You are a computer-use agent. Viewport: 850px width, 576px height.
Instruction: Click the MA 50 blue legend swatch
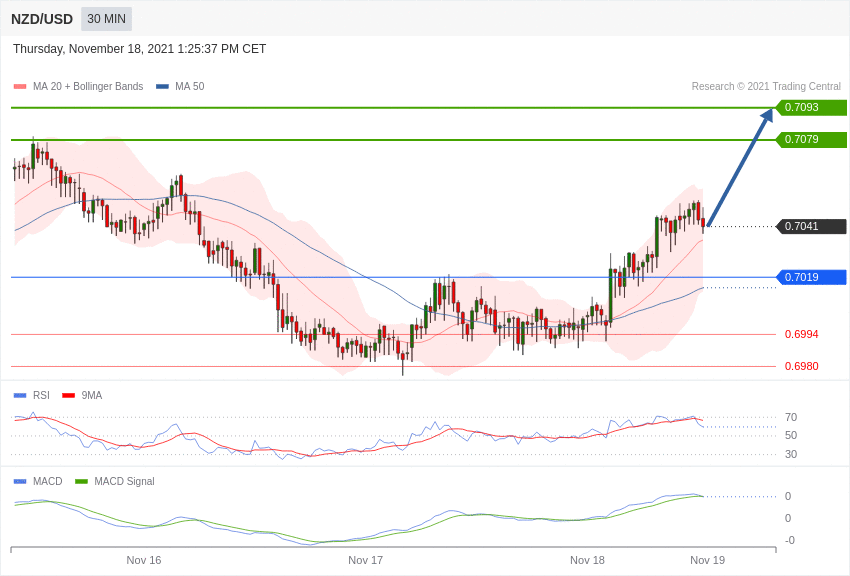(162, 87)
